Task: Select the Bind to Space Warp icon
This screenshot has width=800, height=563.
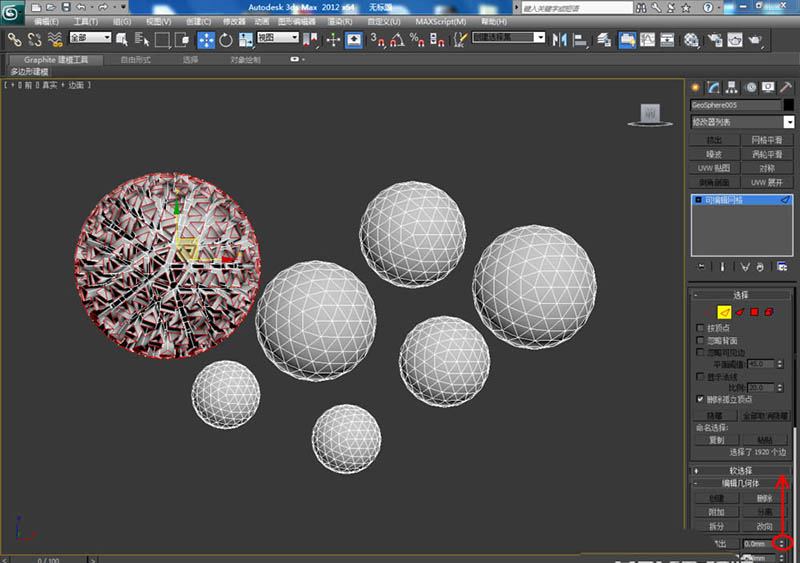Action: 55,39
